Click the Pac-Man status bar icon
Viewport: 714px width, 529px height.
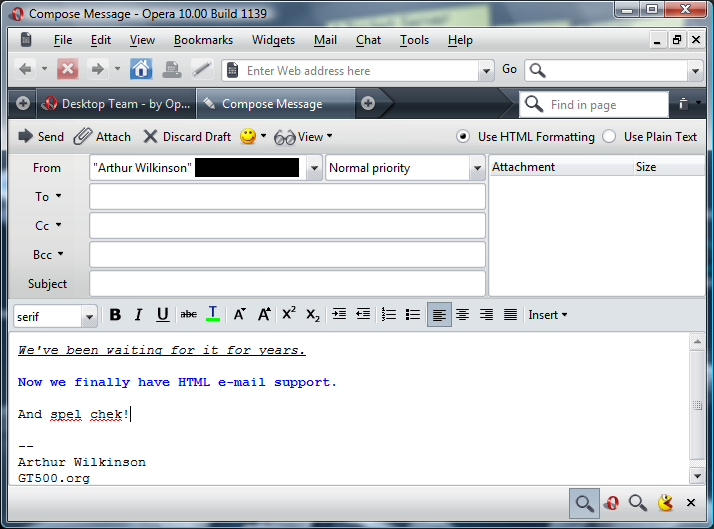(x=665, y=503)
